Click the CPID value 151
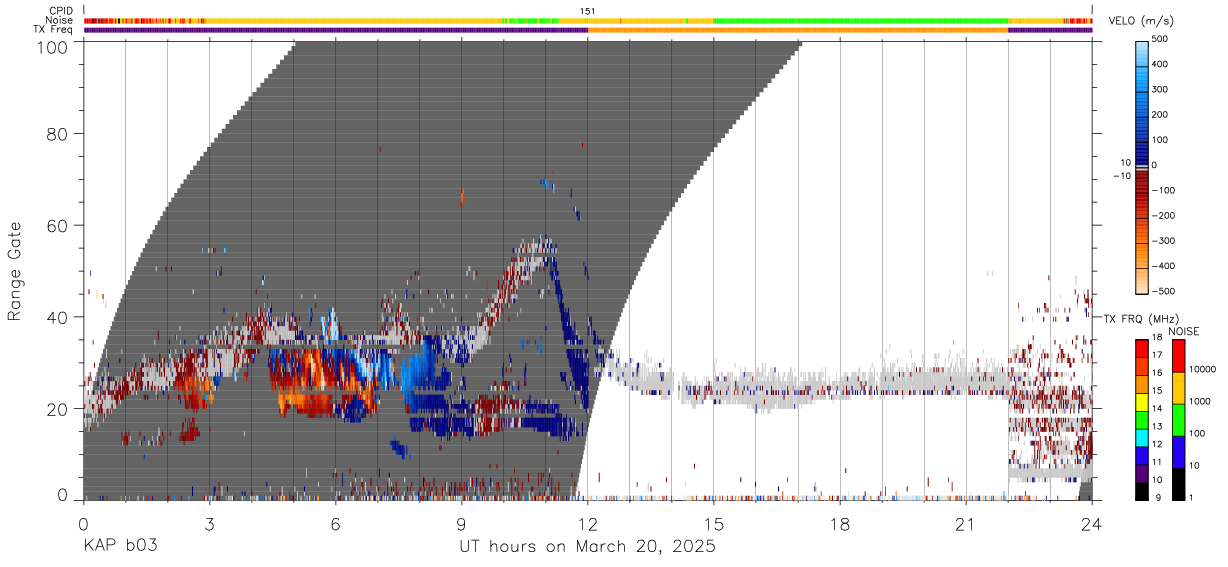The width and height of the screenshot is (1228, 567). point(588,11)
